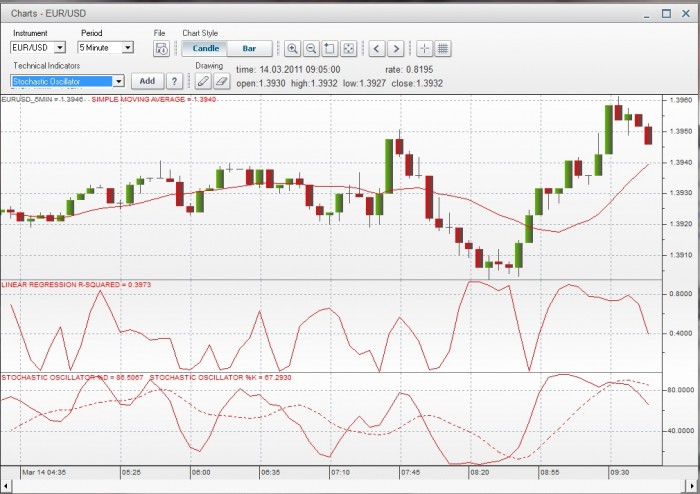The height and width of the screenshot is (494, 700).
Task: Click the 0.8000 R-squared axis value
Action: click(x=681, y=294)
